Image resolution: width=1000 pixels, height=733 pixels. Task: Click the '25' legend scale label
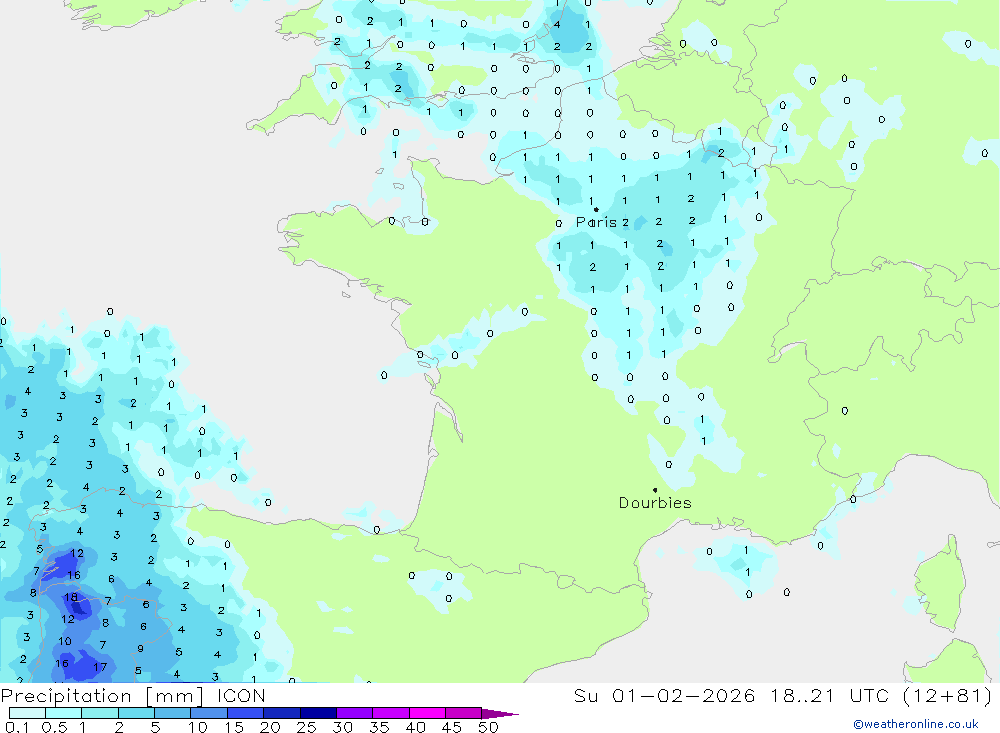(x=306, y=727)
